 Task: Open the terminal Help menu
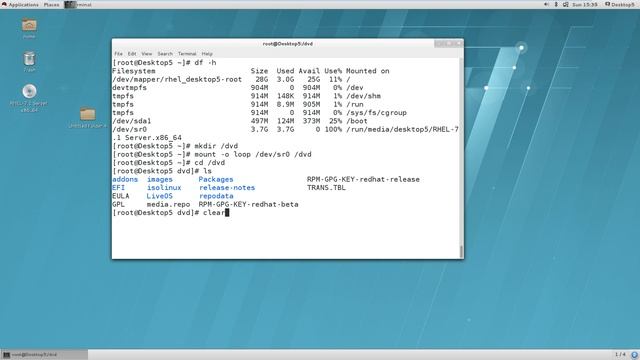207,53
